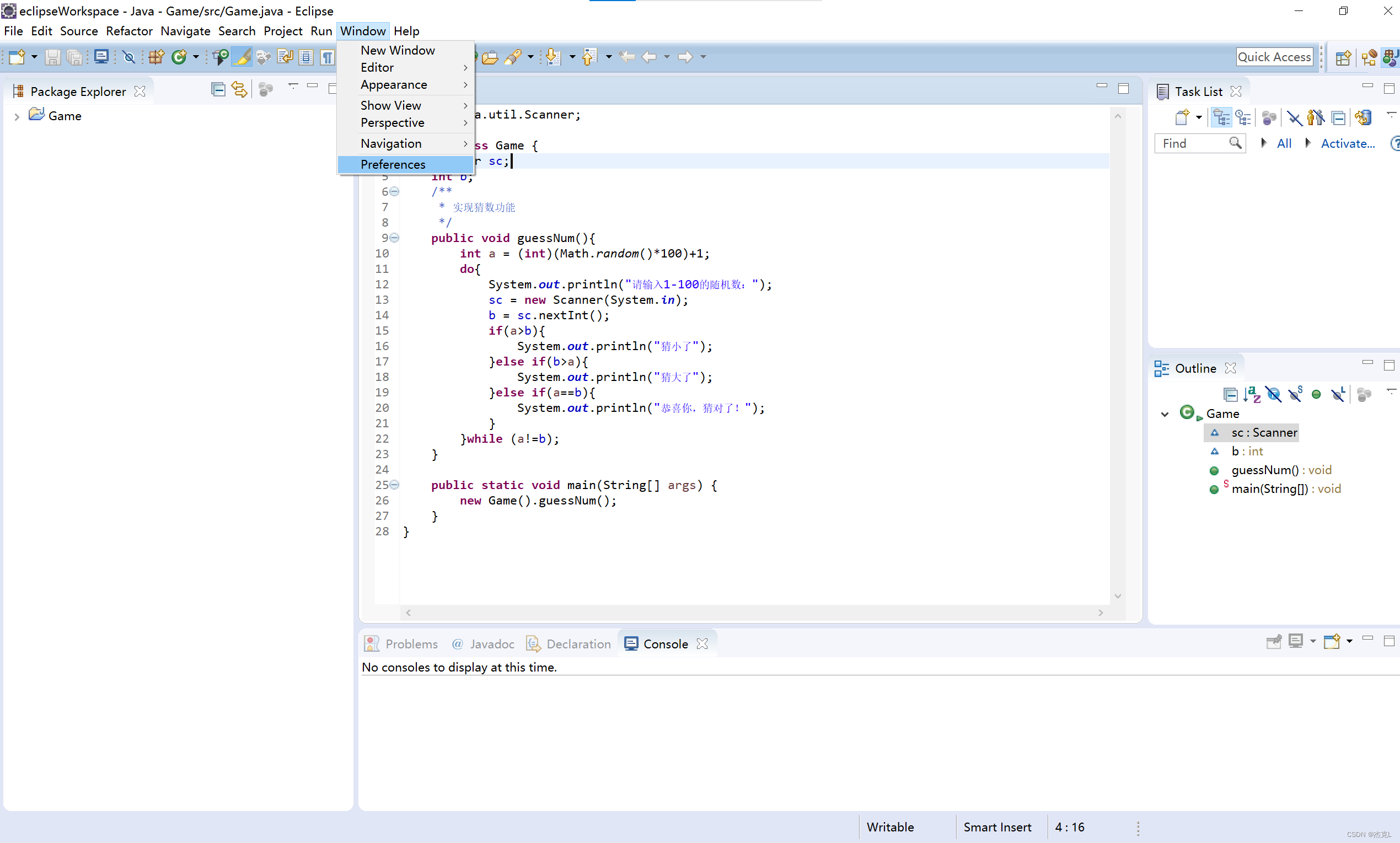Viewport: 1400px width, 843px height.
Task: Open the Back history dropdown arrow
Action: coord(666,57)
